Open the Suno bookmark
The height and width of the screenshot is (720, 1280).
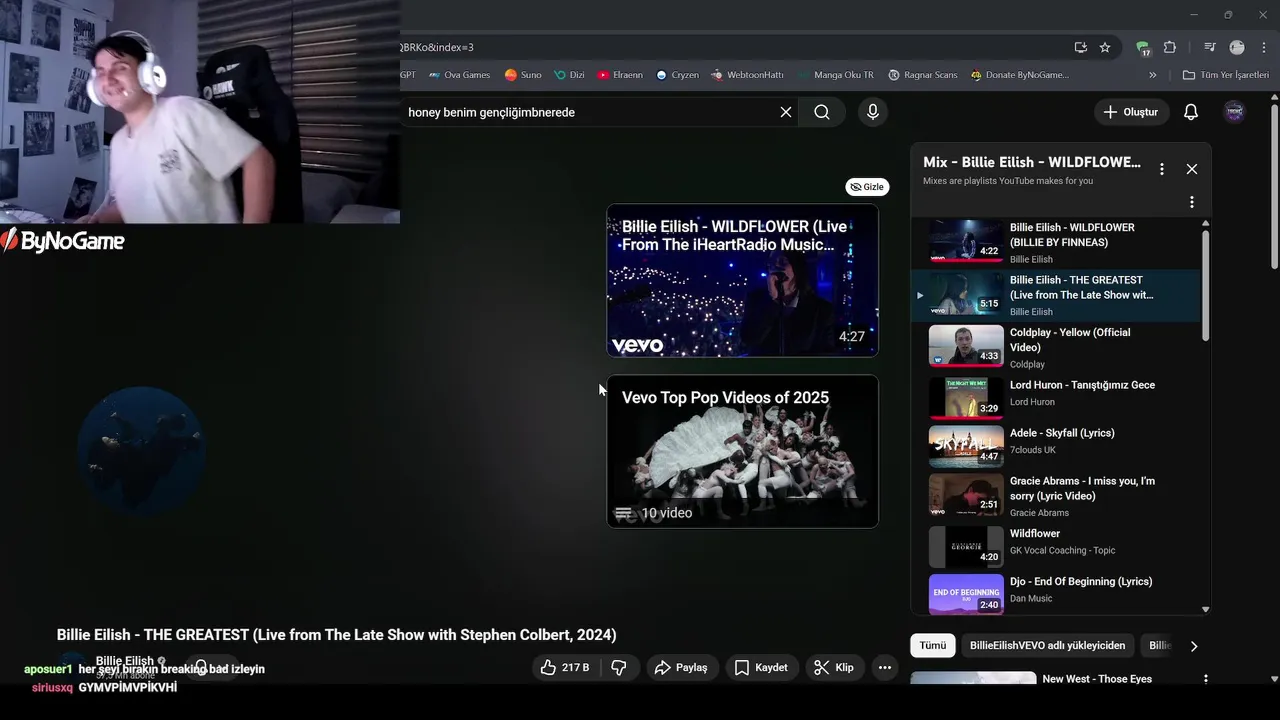pos(523,75)
